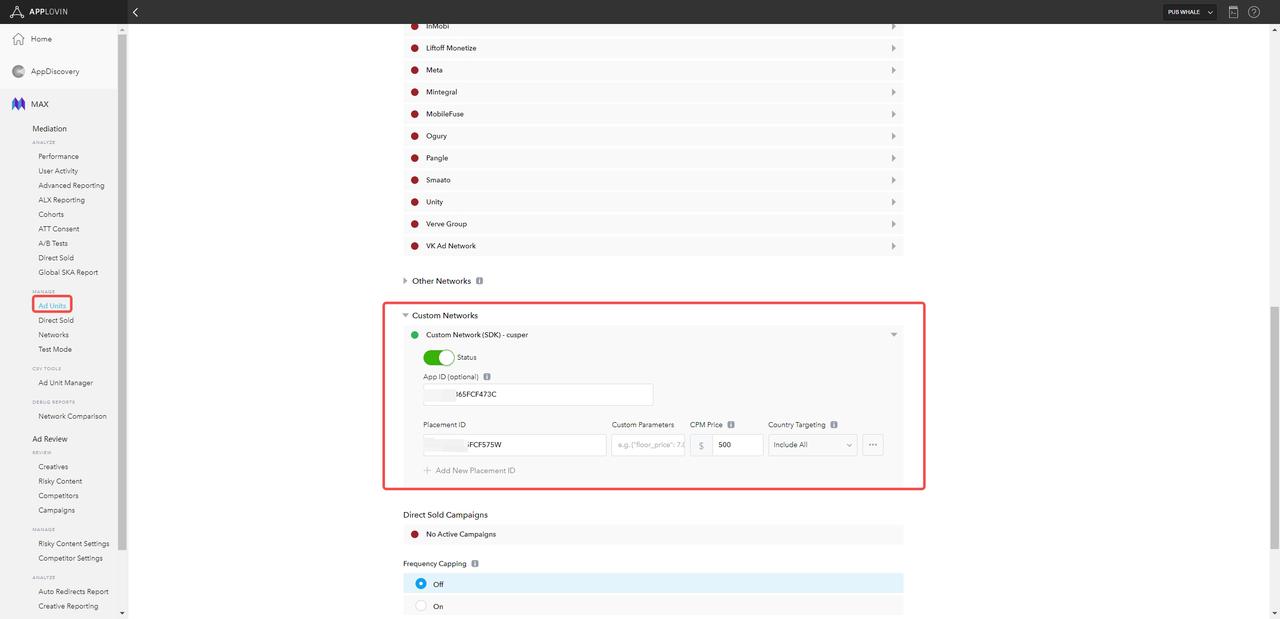Open Cohorts in the sidebar

point(51,214)
